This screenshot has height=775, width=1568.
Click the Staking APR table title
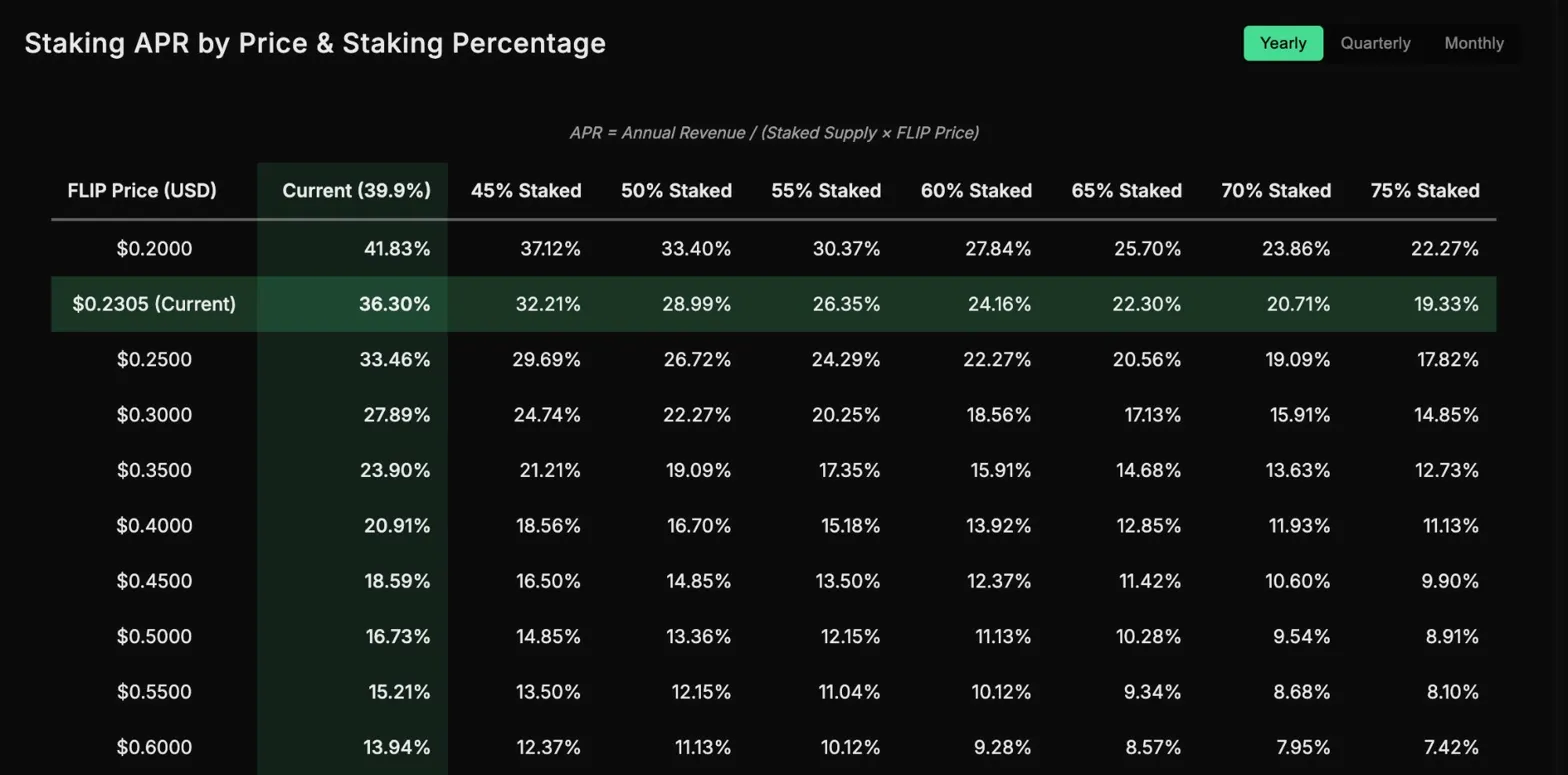pos(315,44)
